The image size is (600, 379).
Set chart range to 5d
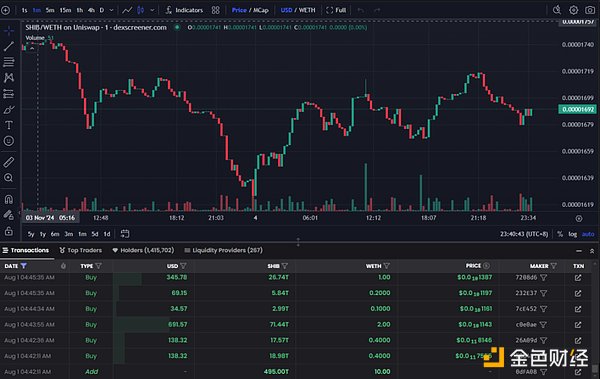95,234
